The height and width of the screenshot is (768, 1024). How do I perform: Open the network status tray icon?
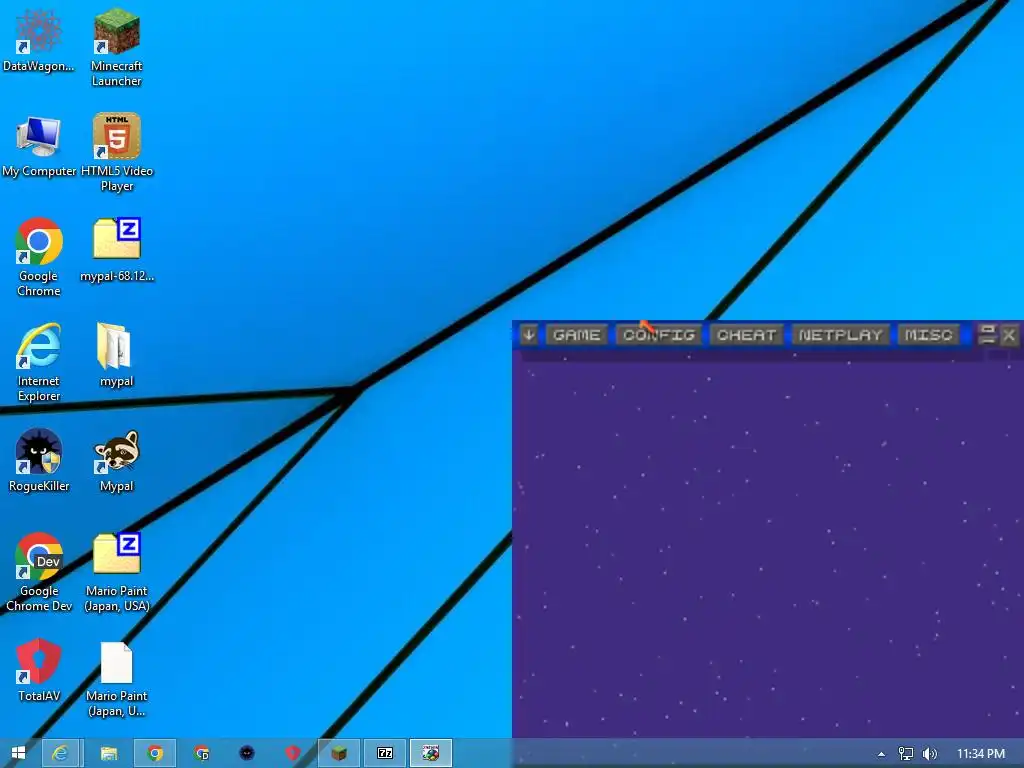click(905, 754)
